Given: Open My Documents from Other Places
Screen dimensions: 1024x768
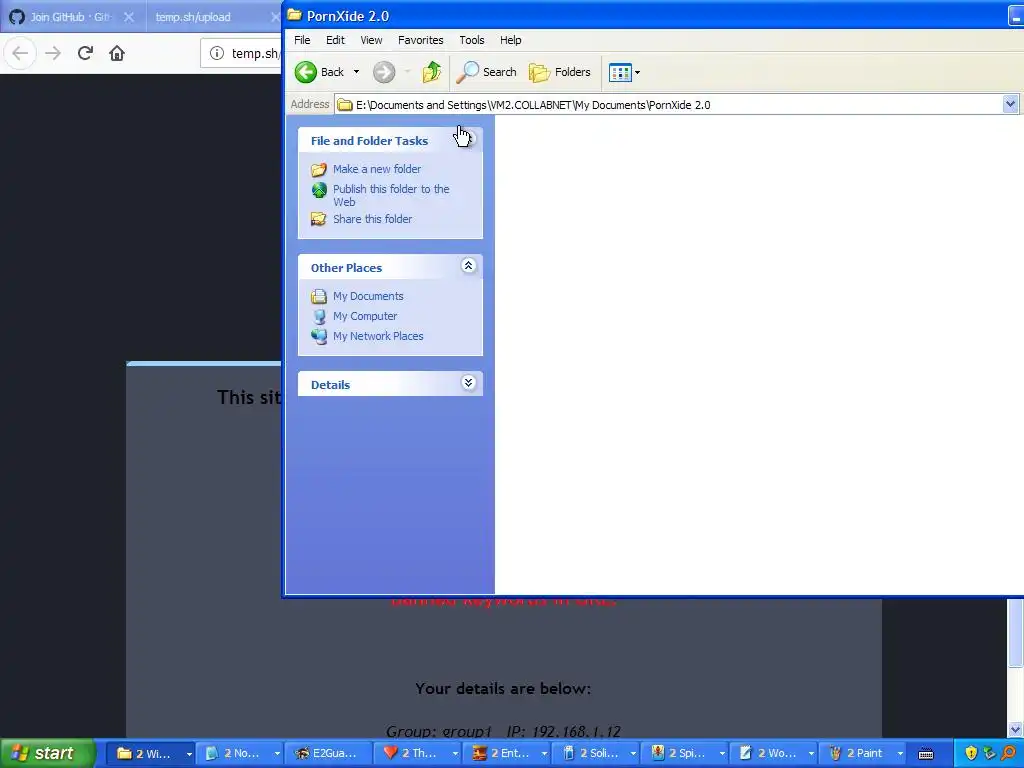Looking at the screenshot, I should 368,296.
